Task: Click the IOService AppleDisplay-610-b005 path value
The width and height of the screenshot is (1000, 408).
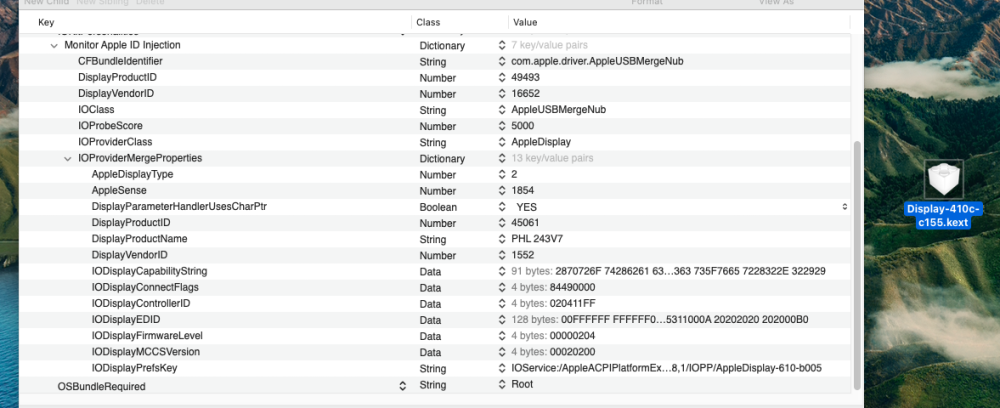Action: (x=666, y=368)
